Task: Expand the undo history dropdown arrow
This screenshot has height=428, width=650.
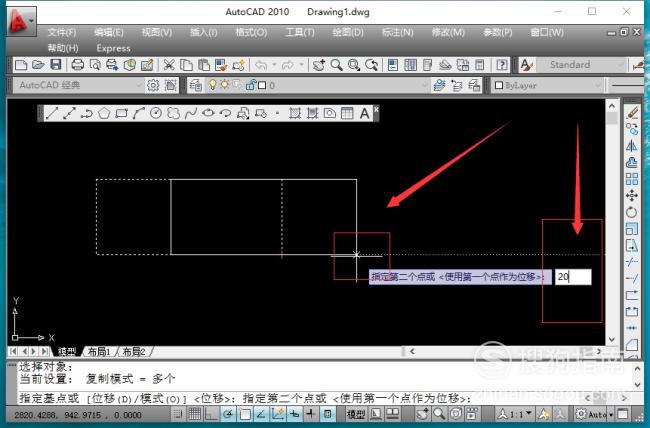Action: tap(274, 65)
